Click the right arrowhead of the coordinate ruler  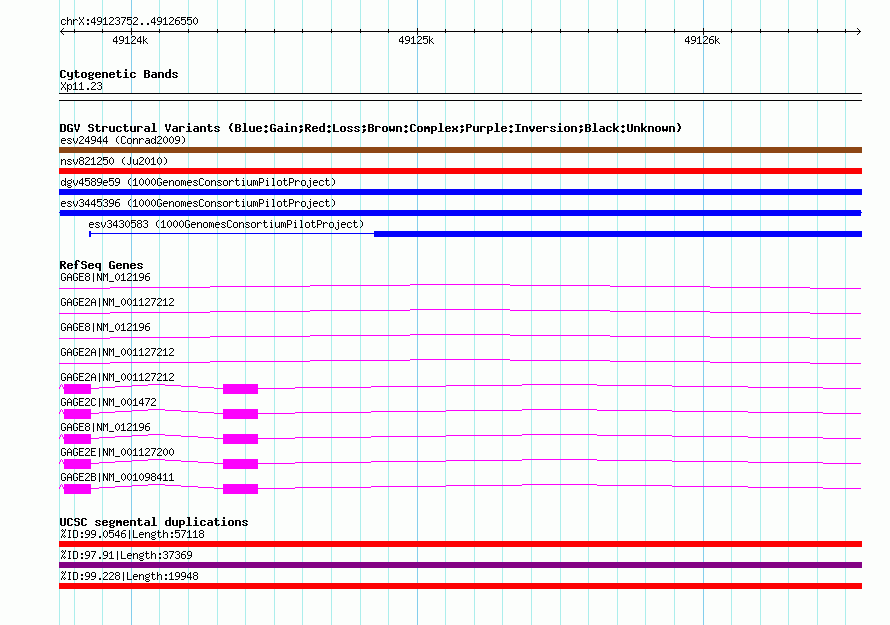click(858, 32)
